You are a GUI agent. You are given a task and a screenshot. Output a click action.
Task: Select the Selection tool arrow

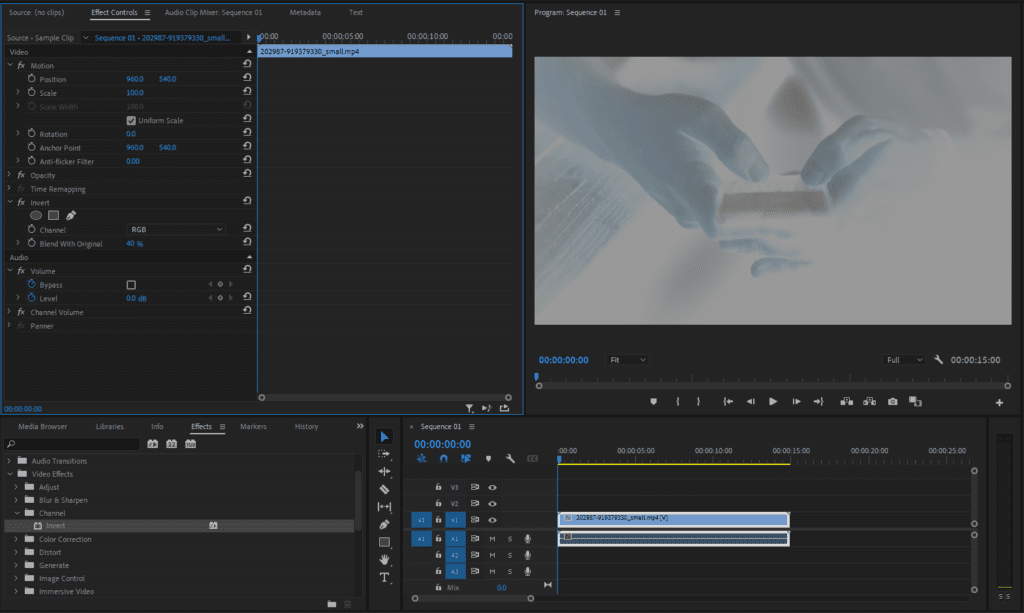point(384,436)
